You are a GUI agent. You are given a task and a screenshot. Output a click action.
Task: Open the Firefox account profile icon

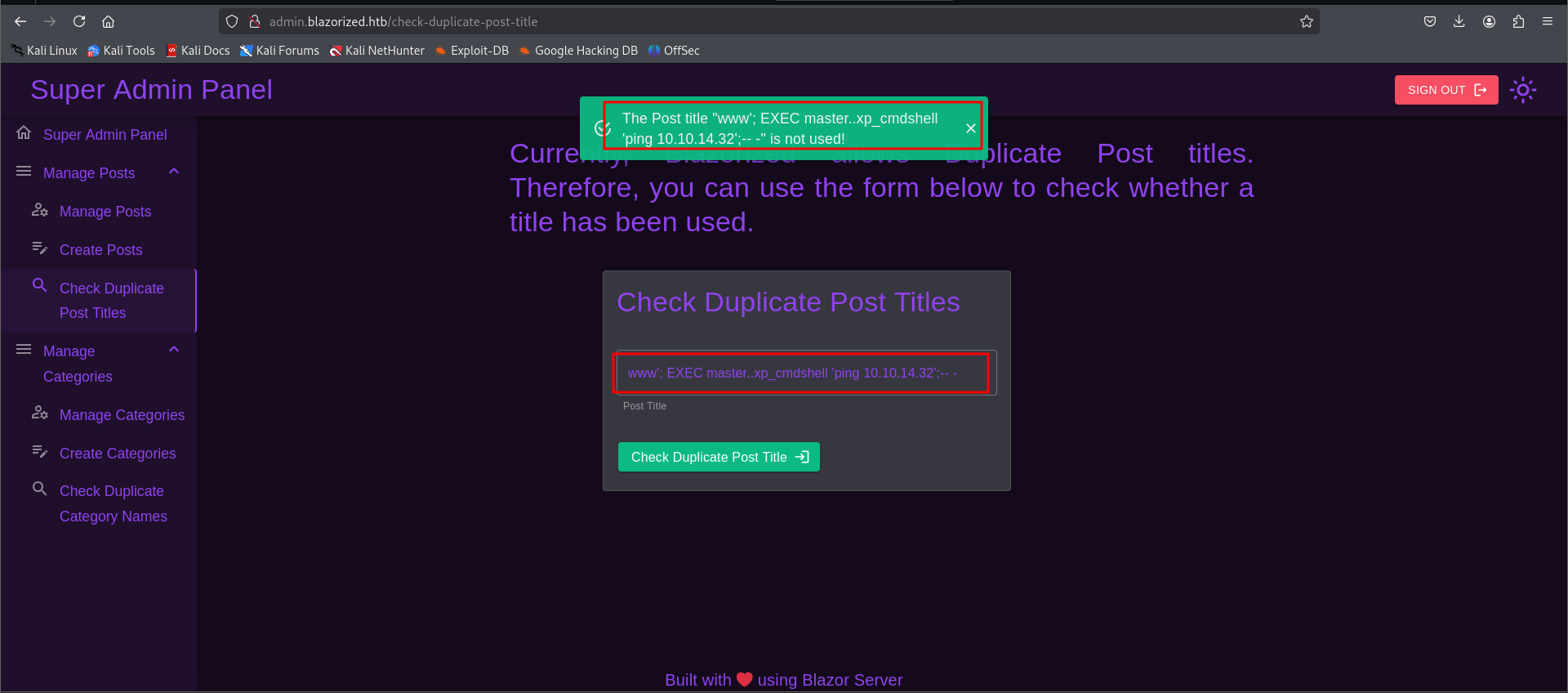1489,22
